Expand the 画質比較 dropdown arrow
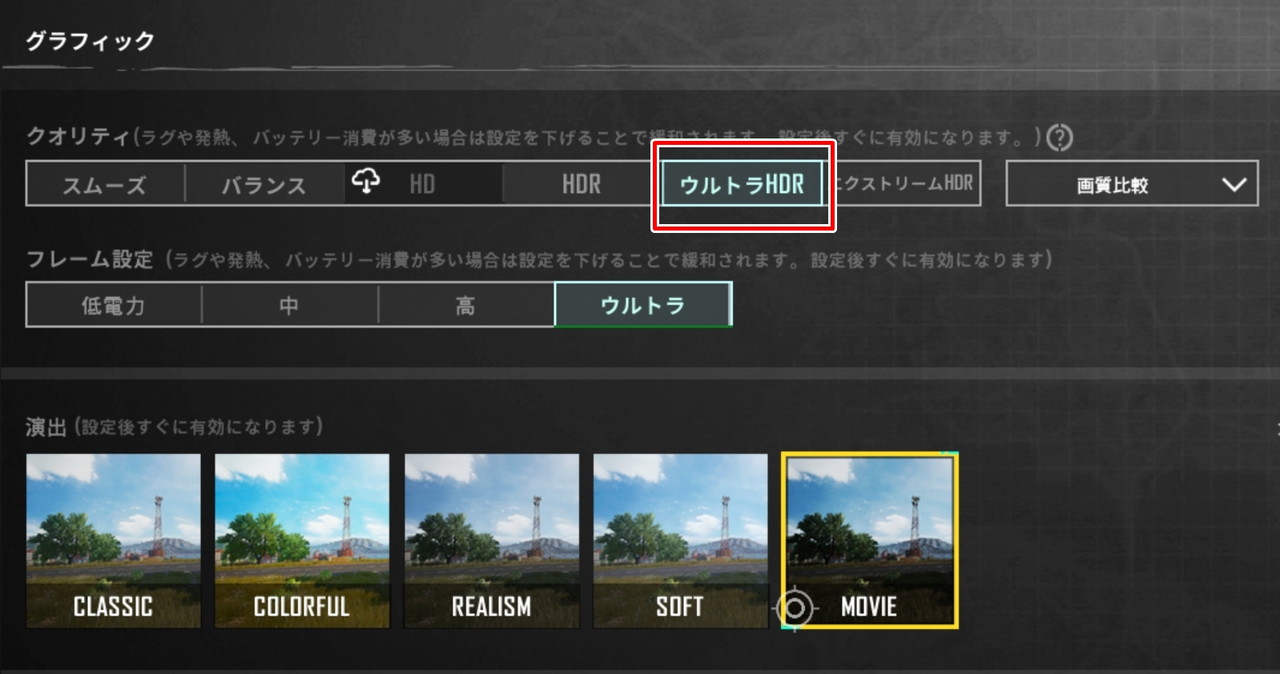Screen dimensions: 1280x674 pos(1235,184)
